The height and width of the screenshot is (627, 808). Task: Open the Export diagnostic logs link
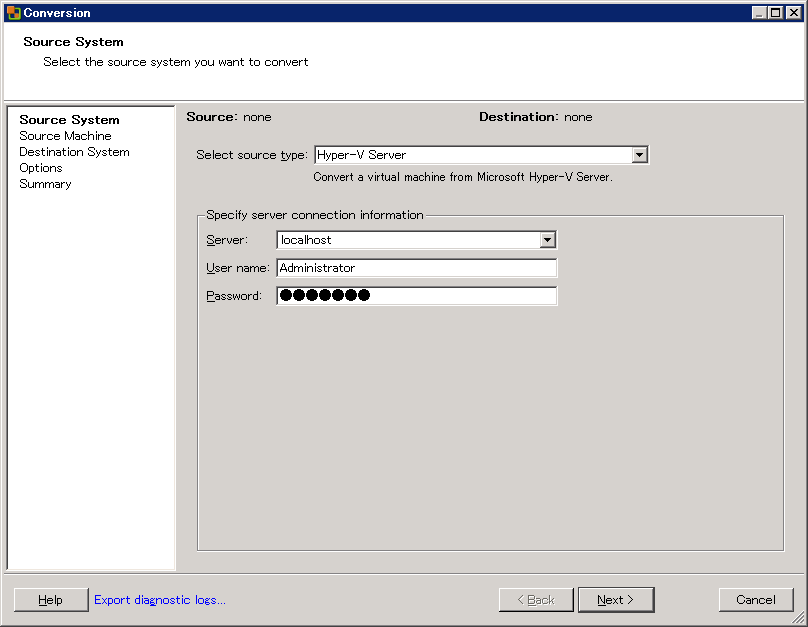pos(160,600)
